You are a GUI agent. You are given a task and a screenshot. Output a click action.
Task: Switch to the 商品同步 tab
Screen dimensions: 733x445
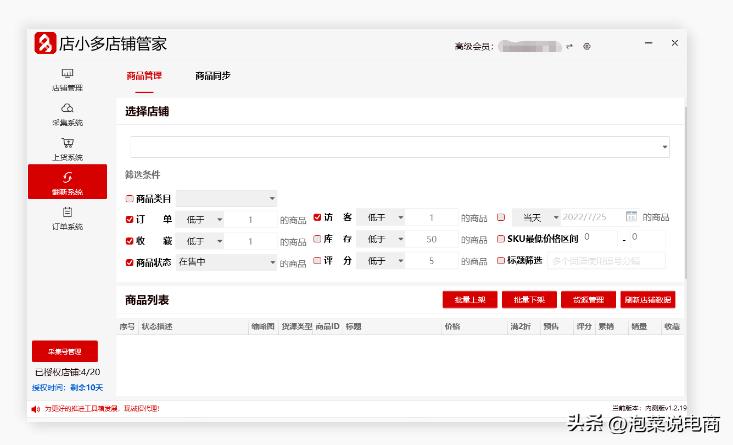click(x=213, y=76)
